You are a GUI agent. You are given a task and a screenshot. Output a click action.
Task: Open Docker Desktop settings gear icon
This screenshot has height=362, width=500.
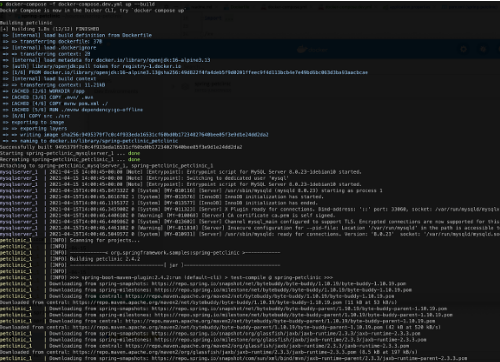pos(463,49)
